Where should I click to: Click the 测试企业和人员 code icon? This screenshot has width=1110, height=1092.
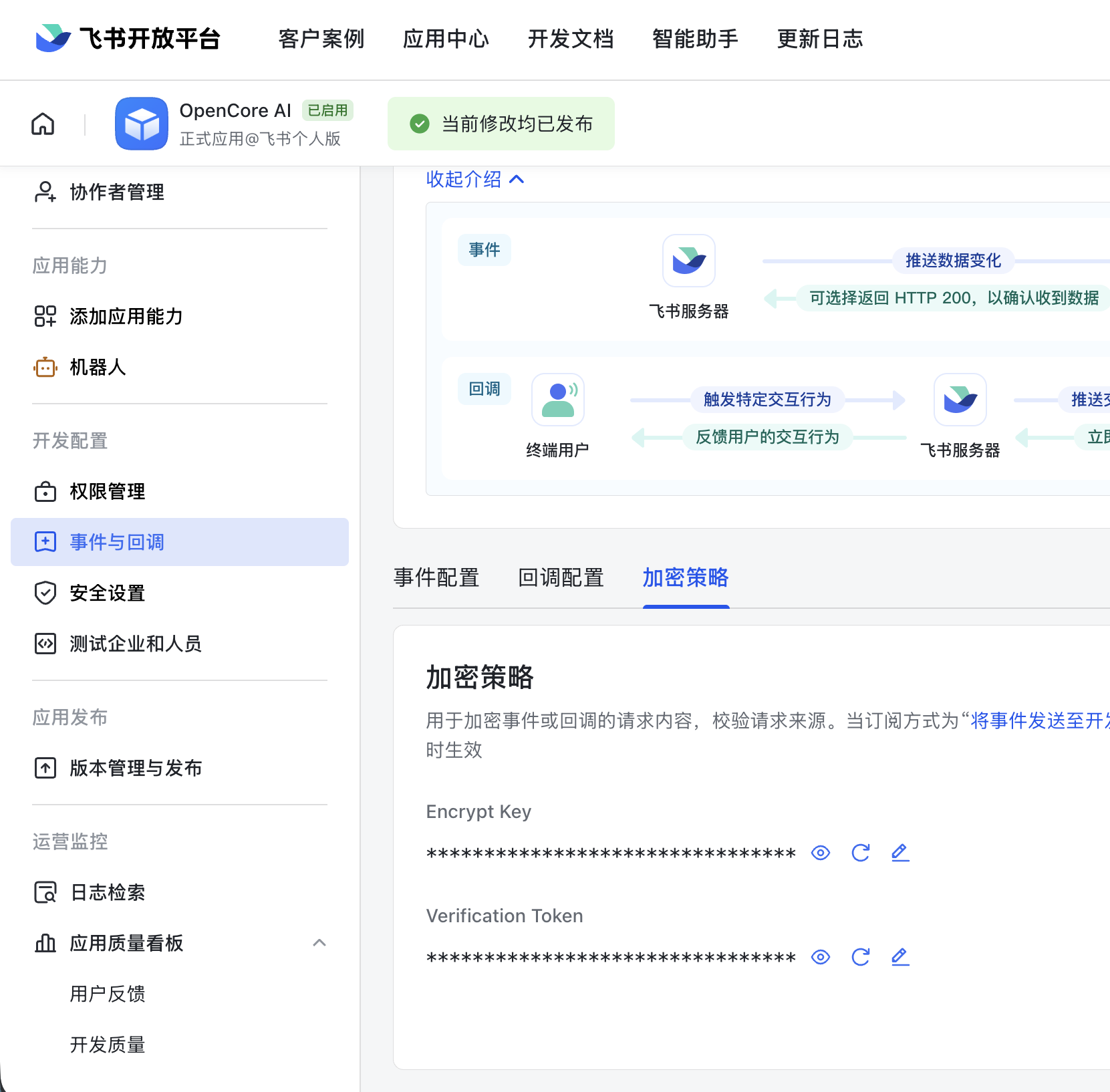click(x=45, y=644)
